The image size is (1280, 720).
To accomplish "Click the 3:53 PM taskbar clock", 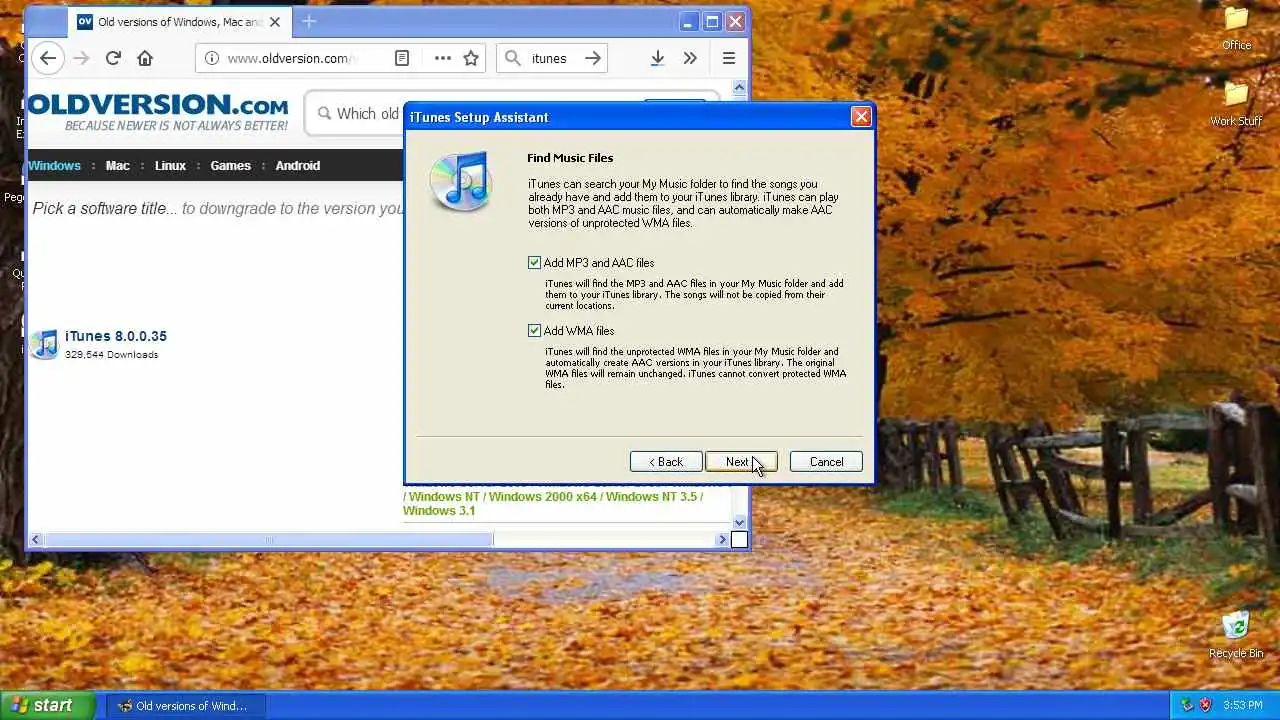I will [1242, 705].
